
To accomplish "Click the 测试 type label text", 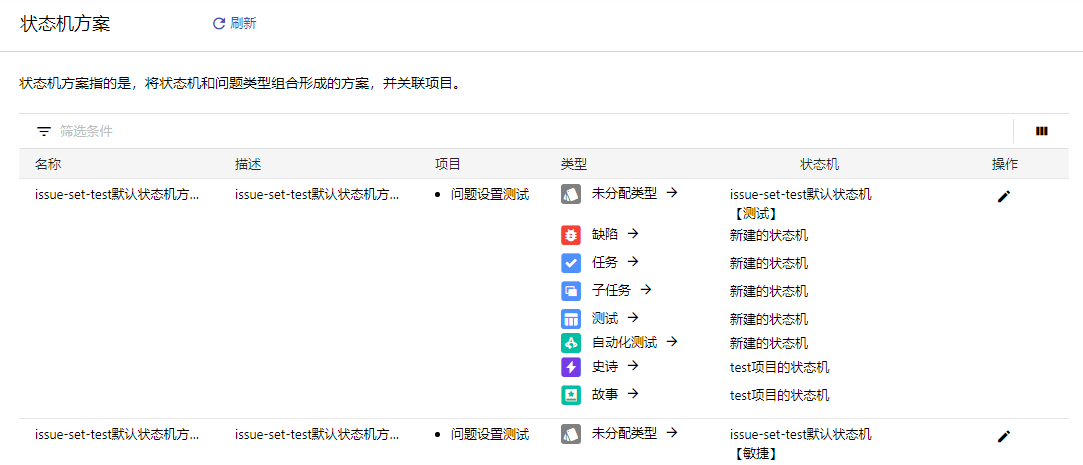I will point(605,318).
